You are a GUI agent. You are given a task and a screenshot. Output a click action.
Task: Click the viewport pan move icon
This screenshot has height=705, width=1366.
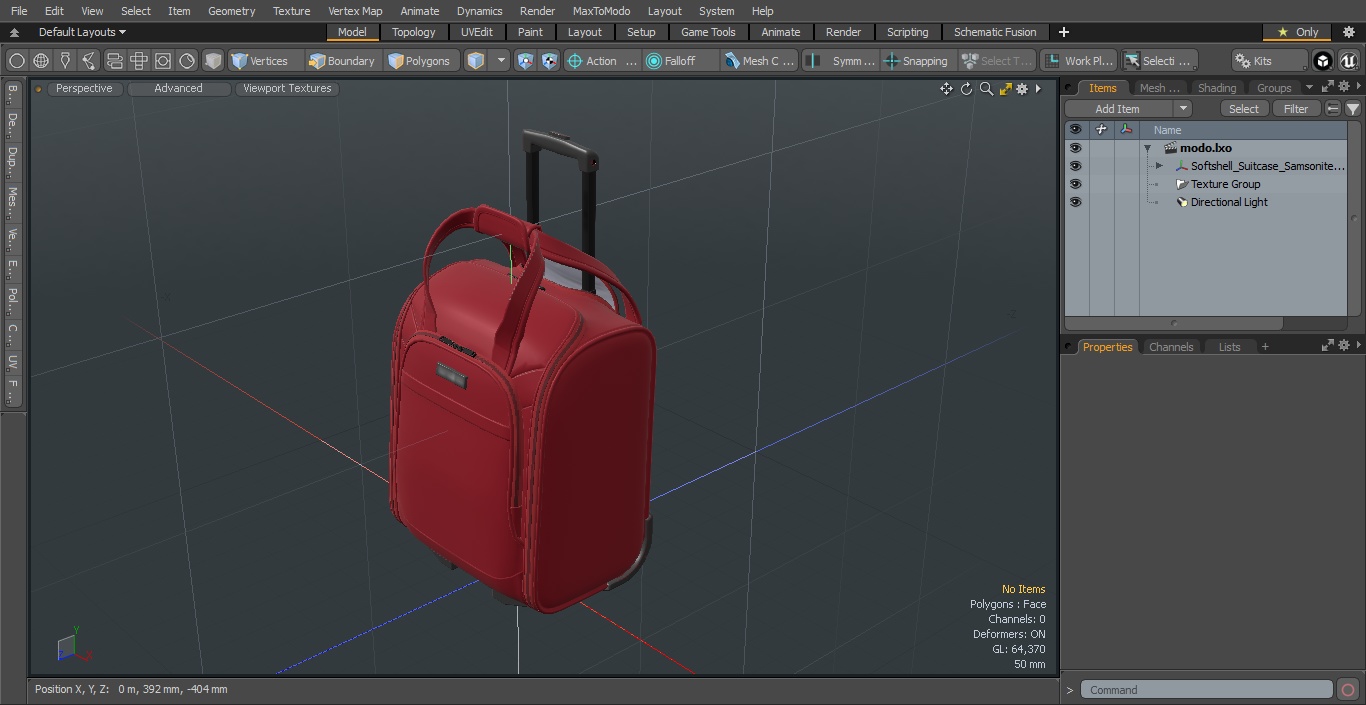pos(946,89)
